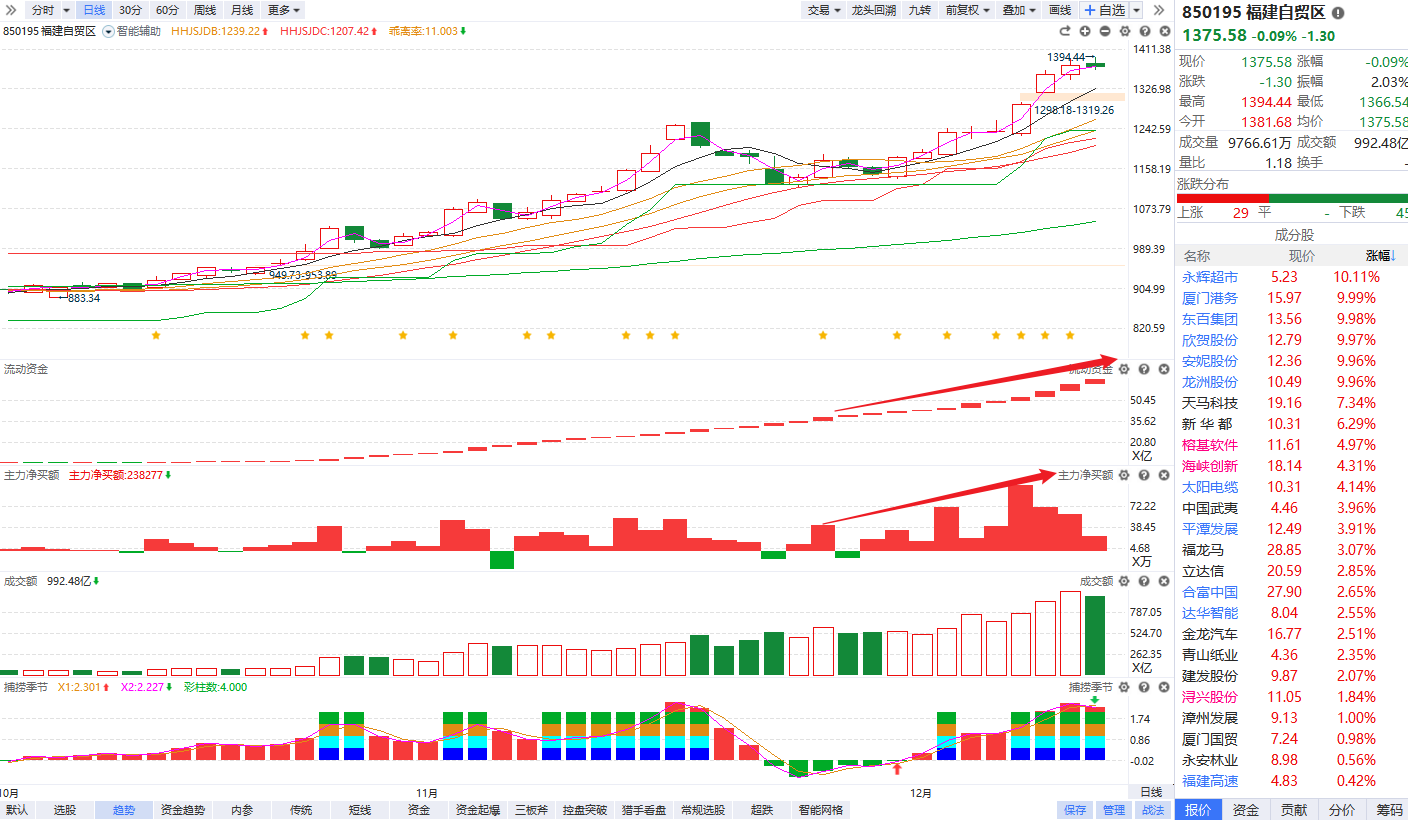1408x820 pixels.
Task: Open the 前复权 dropdown
Action: click(x=967, y=10)
